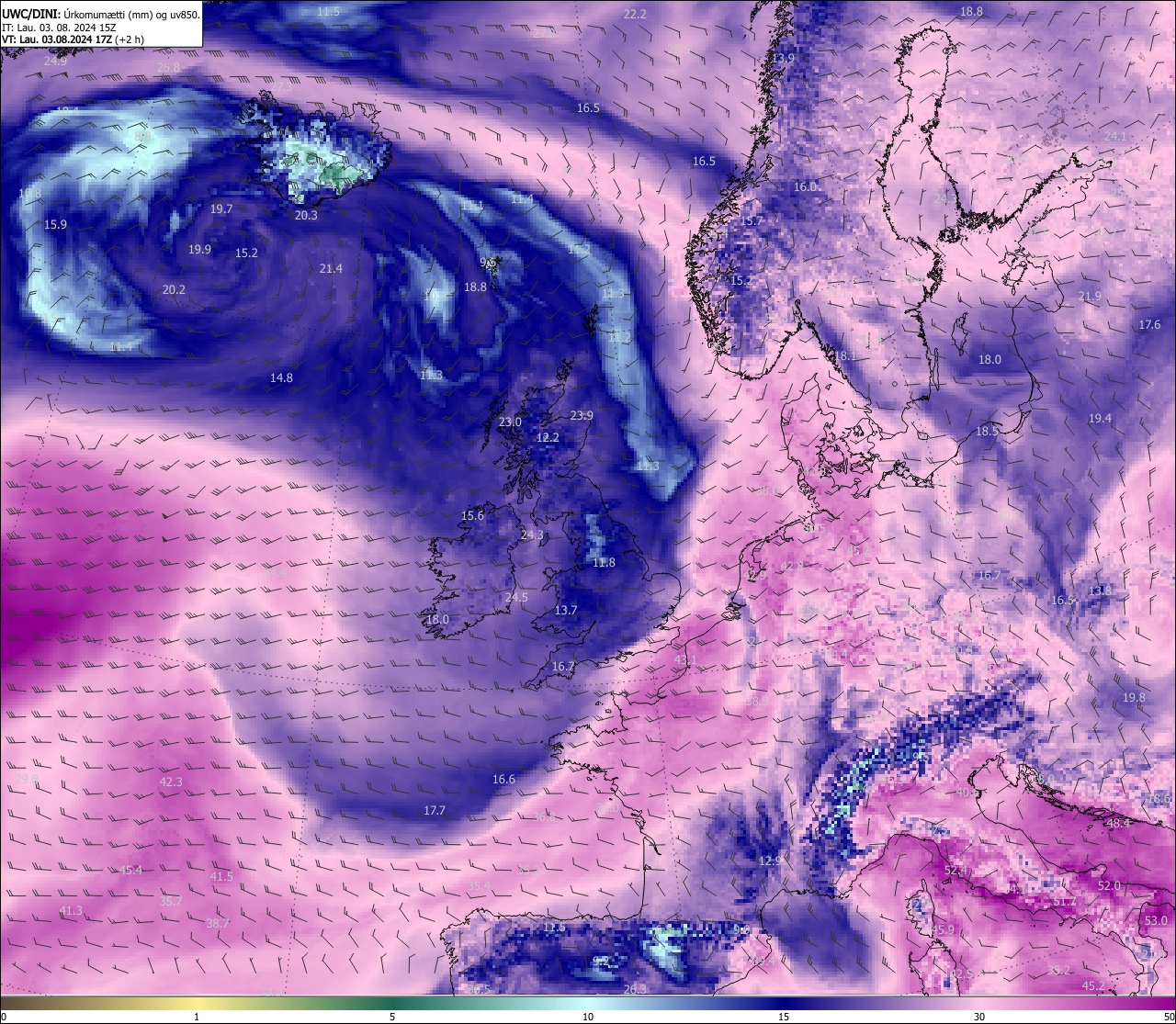Click the 18.5 value over southern Baltic
Image resolution: width=1176 pixels, height=1024 pixels.
pyautogui.click(x=987, y=432)
